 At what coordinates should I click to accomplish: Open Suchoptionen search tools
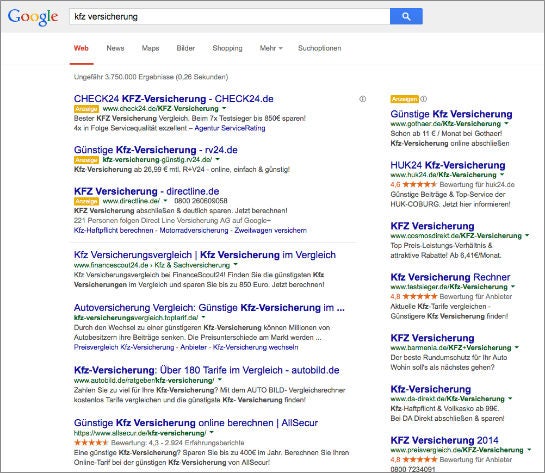click(x=319, y=48)
